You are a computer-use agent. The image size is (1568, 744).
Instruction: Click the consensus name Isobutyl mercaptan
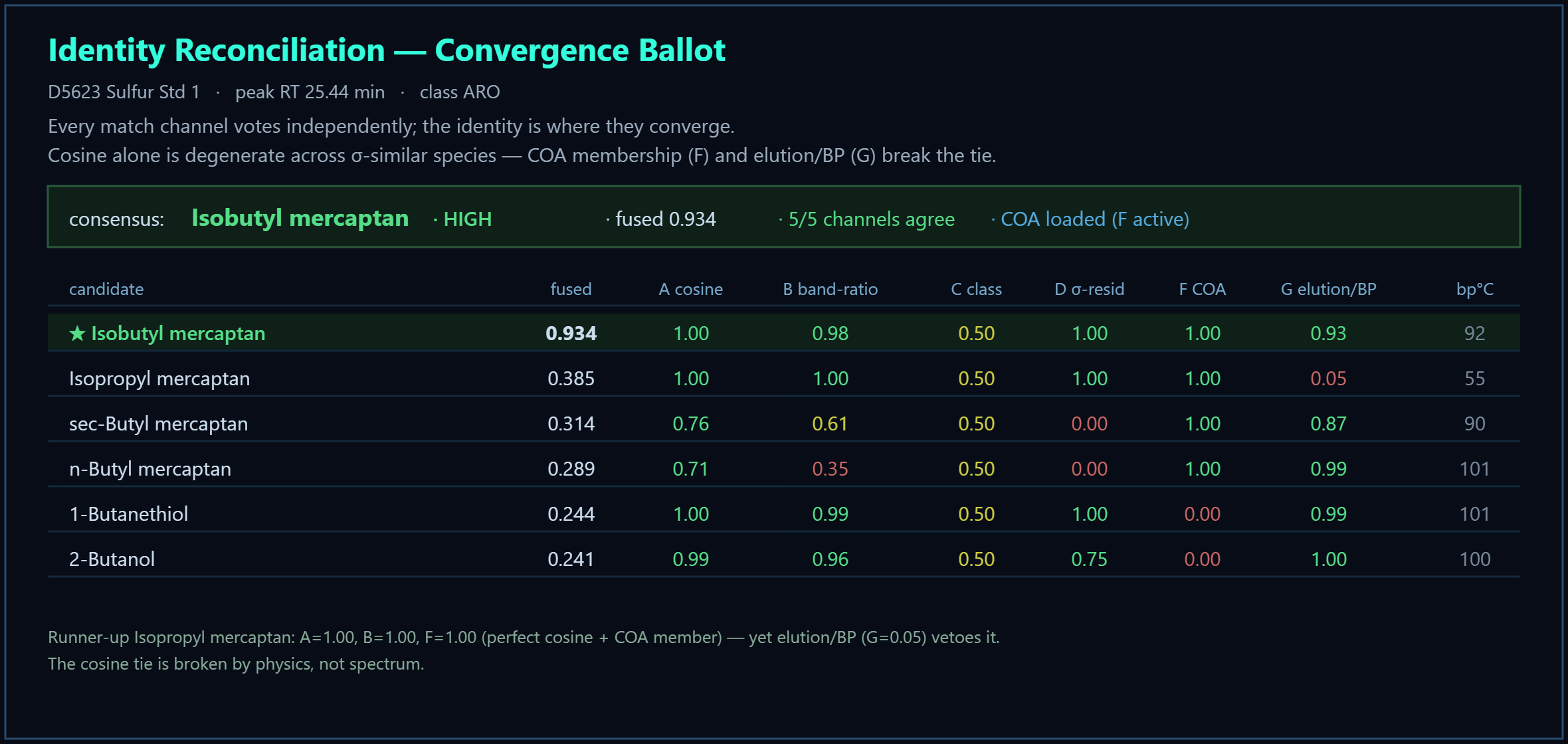click(x=300, y=218)
